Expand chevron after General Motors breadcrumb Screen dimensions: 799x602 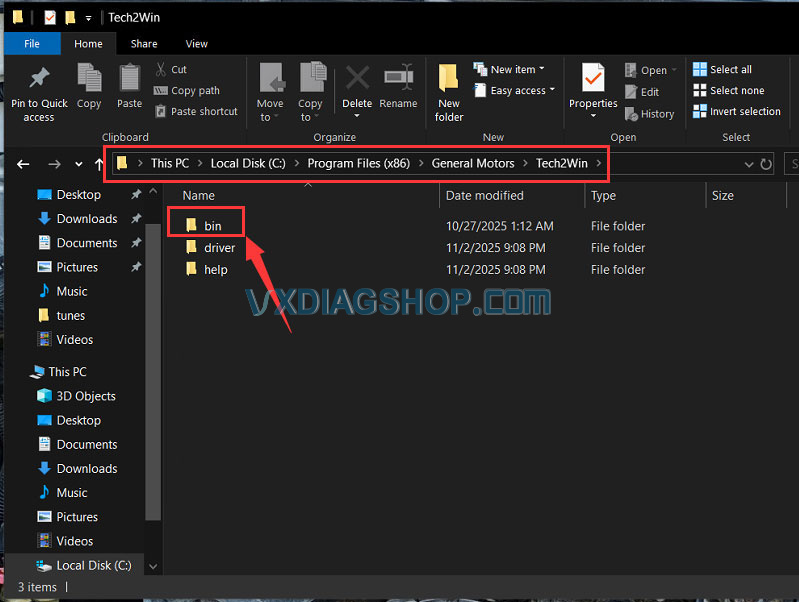pyautogui.click(x=525, y=164)
